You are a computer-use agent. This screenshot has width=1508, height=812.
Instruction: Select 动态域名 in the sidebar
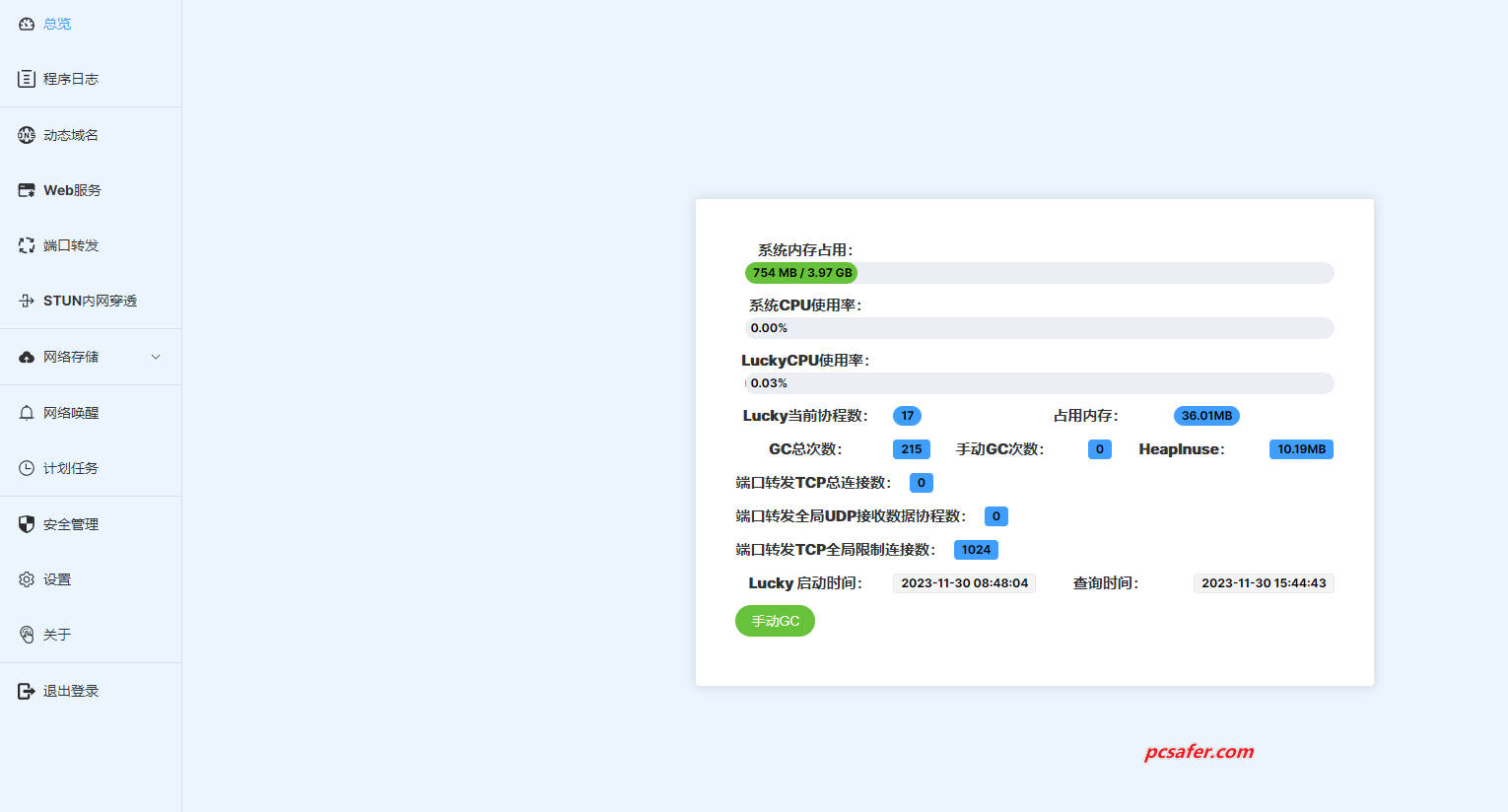point(71,135)
